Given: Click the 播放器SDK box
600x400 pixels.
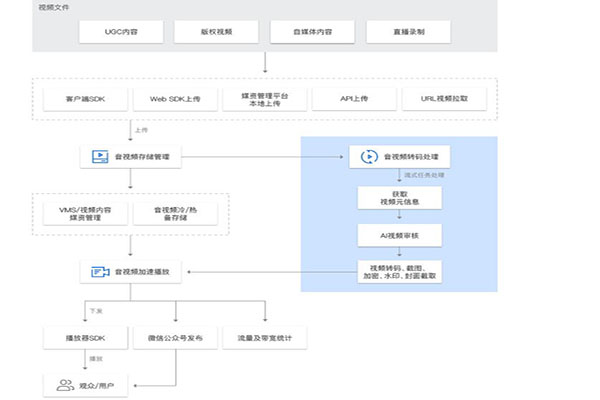Looking at the screenshot, I should (x=84, y=338).
